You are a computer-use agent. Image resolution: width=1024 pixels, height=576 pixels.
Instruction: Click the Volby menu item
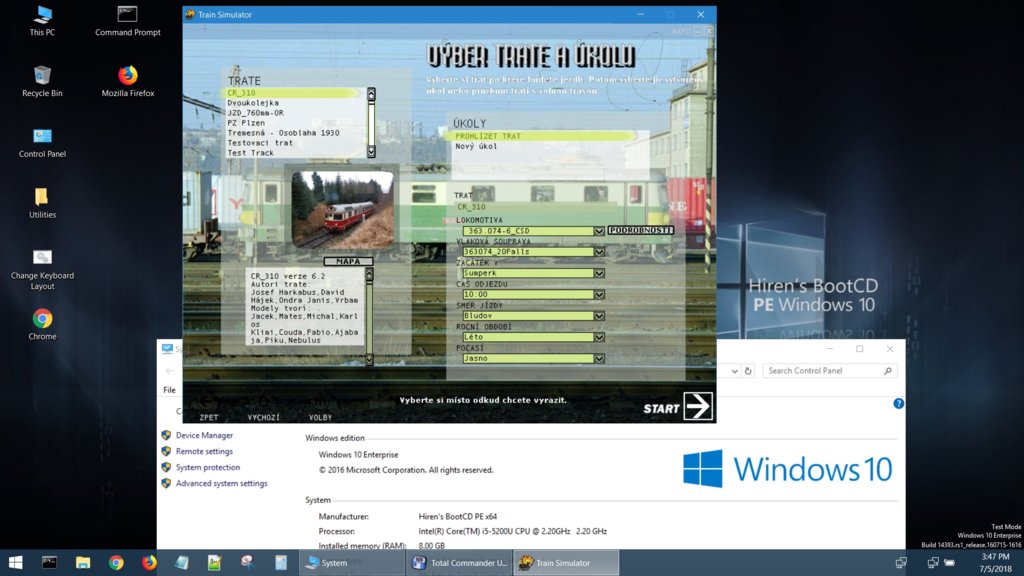pyautogui.click(x=320, y=417)
